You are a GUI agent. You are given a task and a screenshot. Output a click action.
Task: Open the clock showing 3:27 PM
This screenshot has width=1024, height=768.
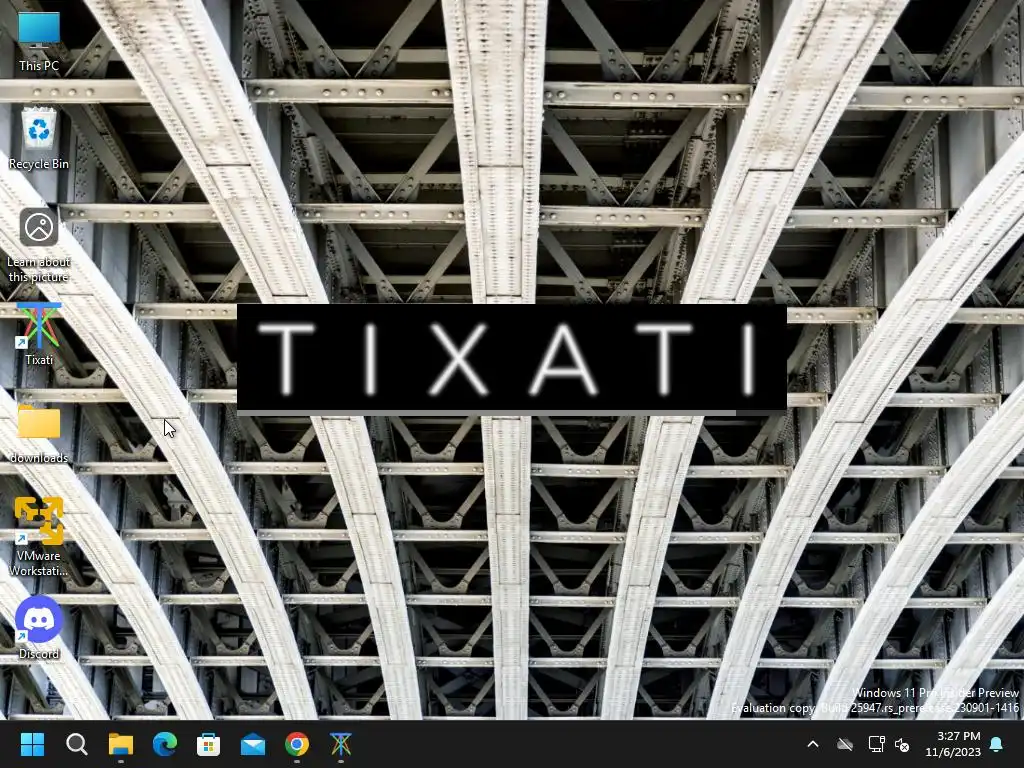click(953, 744)
